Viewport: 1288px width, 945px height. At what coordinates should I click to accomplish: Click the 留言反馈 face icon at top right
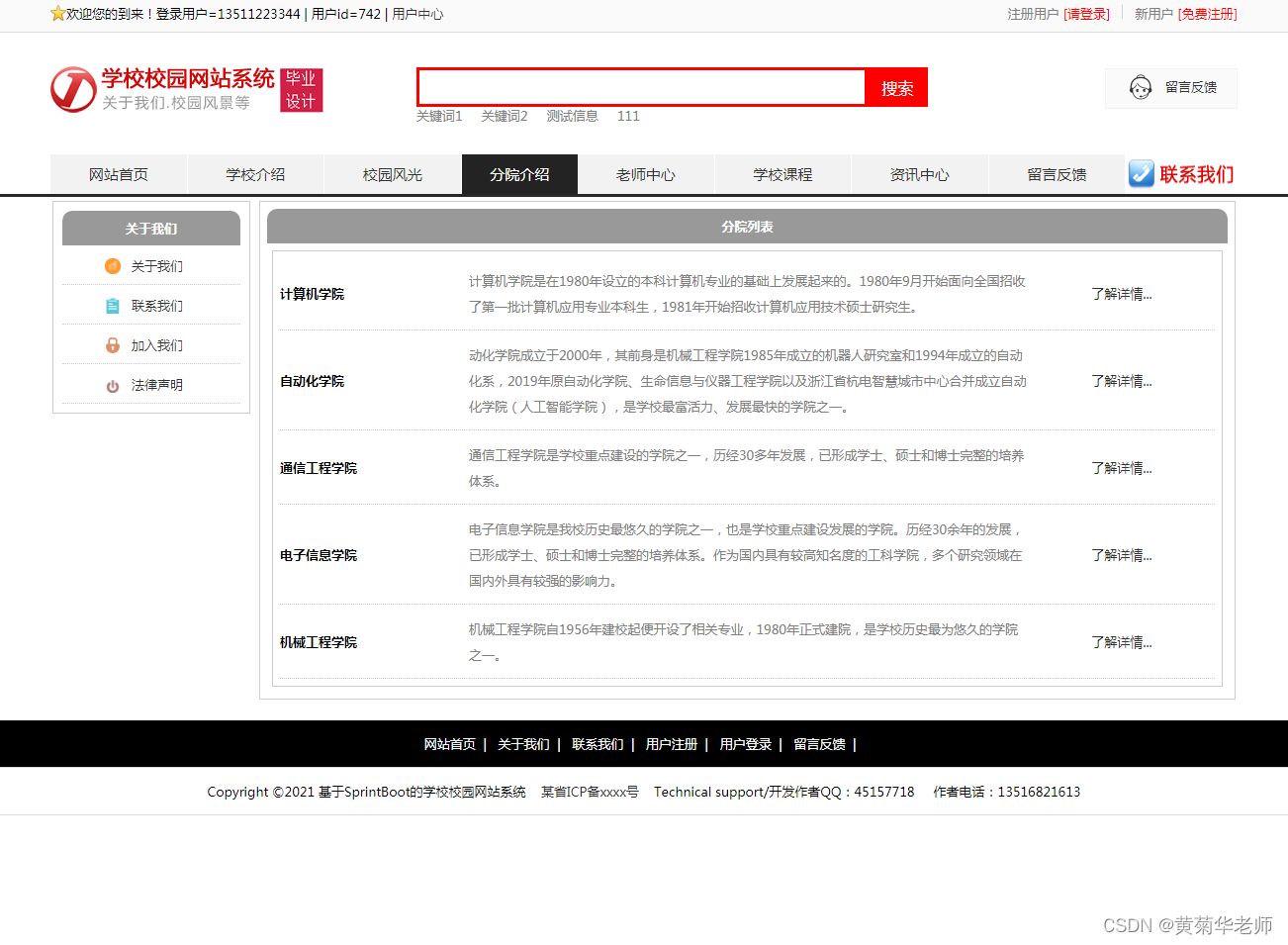1141,88
